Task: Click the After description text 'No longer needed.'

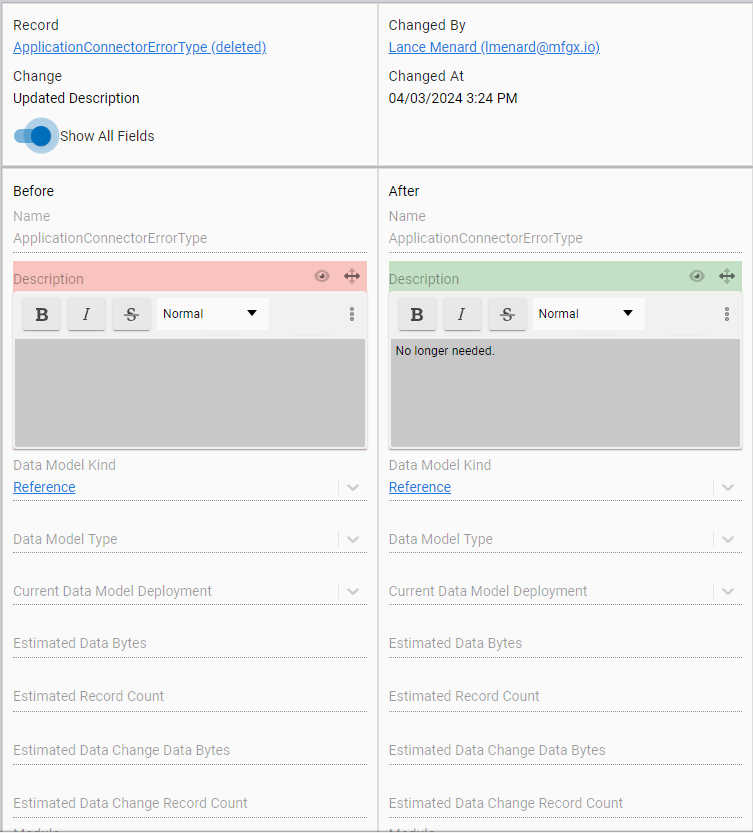Action: click(x=445, y=351)
